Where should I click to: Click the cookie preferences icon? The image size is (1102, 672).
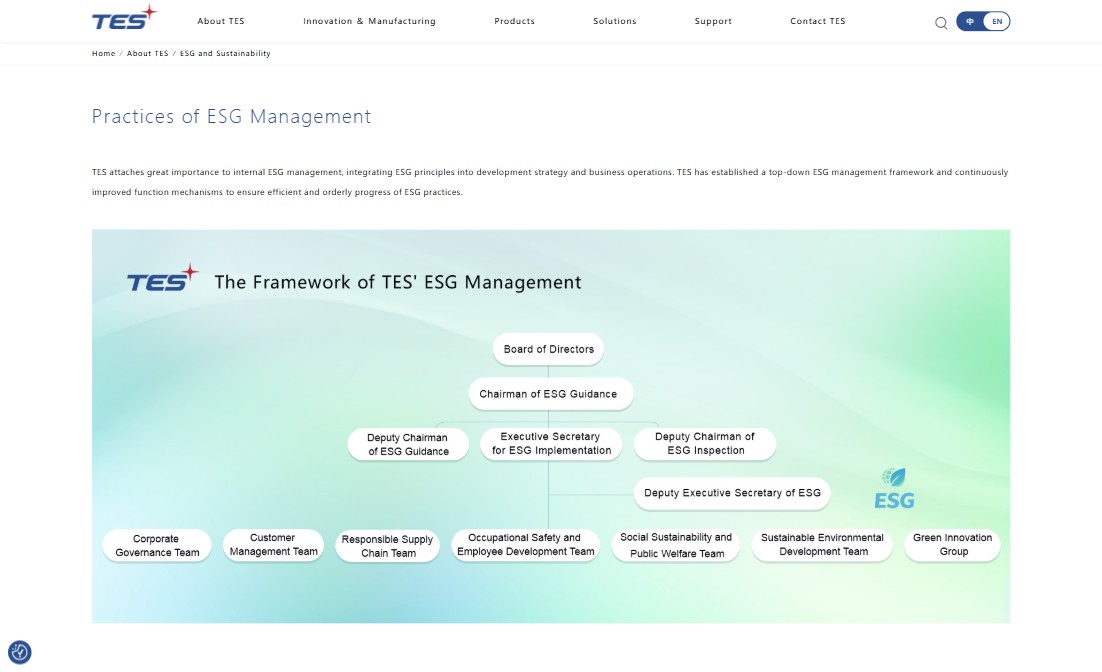pos(20,653)
